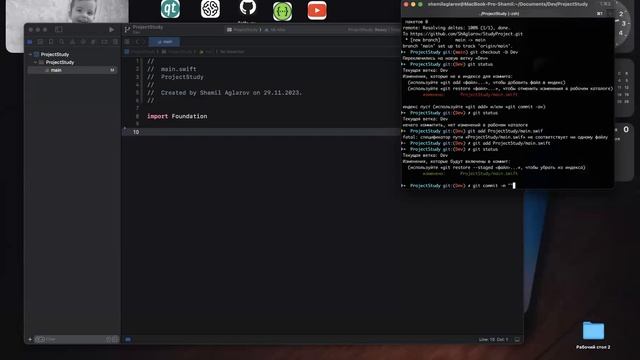Open the Issue navigator warning icon

tap(72, 42)
